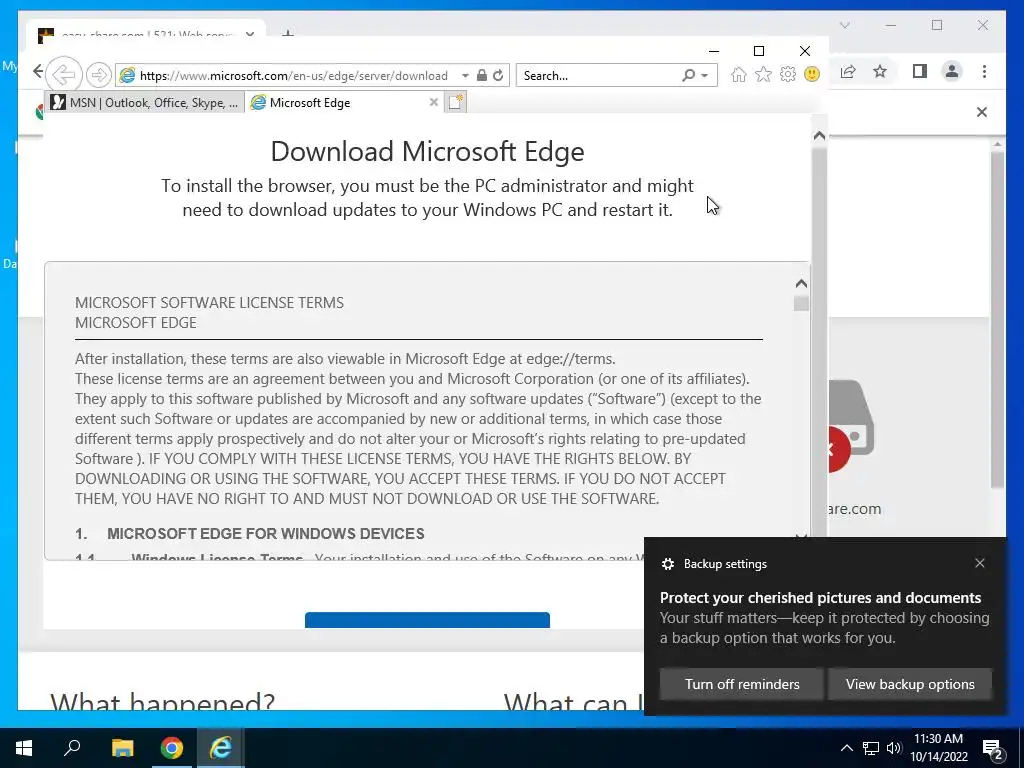1024x768 pixels.
Task: Switch to the MSN Outlook Office Skype tab
Action: click(x=144, y=103)
